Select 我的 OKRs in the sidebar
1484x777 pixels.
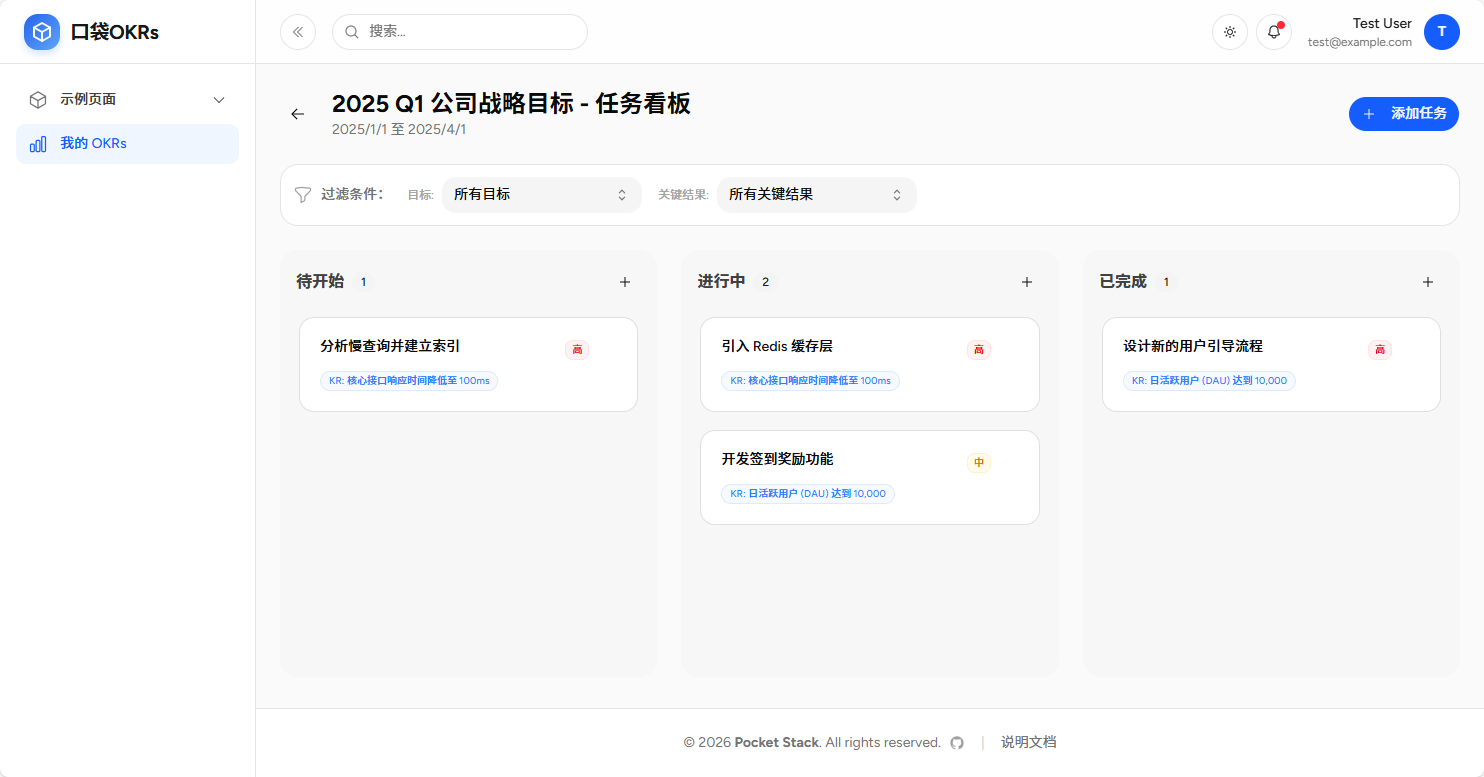(127, 144)
